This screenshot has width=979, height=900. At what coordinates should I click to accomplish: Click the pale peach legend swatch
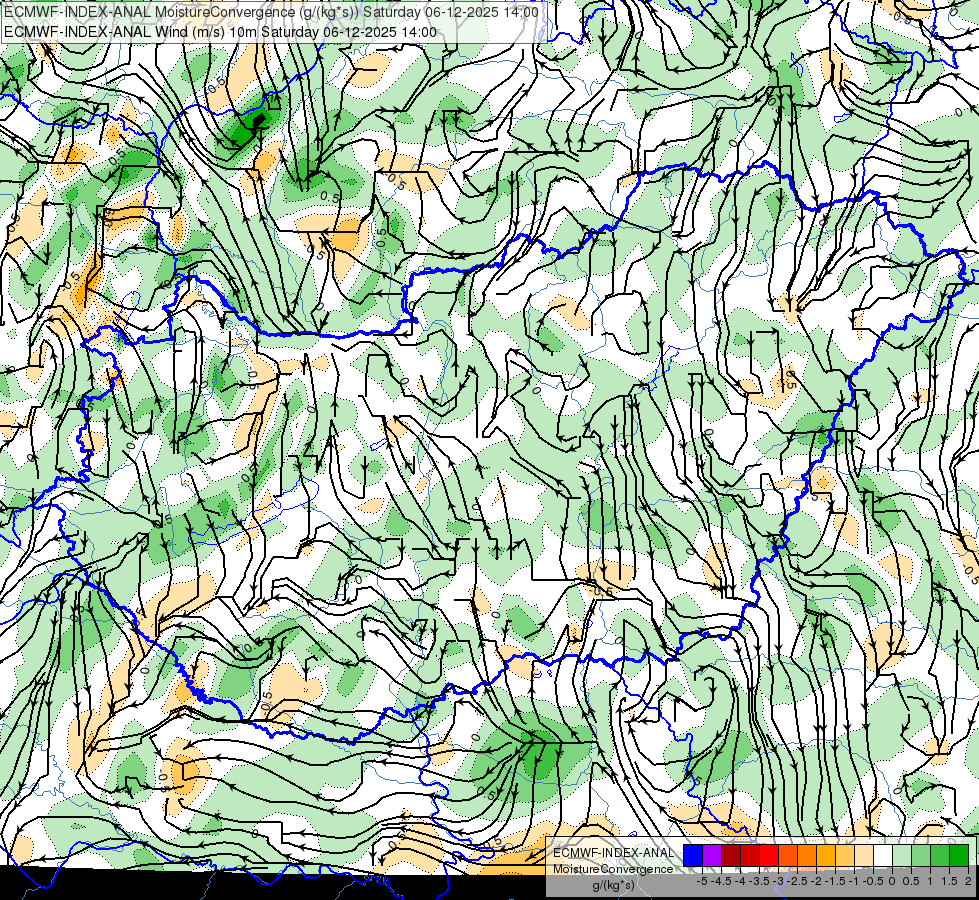tap(864, 855)
